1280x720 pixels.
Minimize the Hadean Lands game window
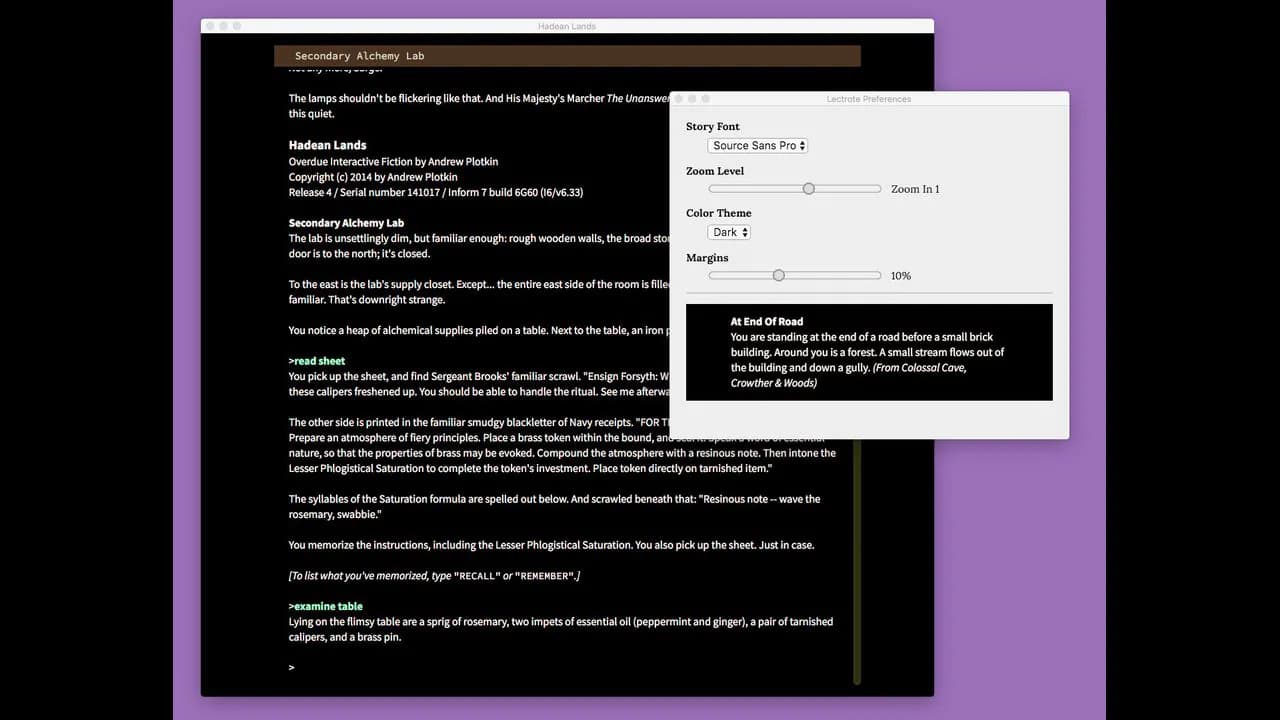(224, 26)
